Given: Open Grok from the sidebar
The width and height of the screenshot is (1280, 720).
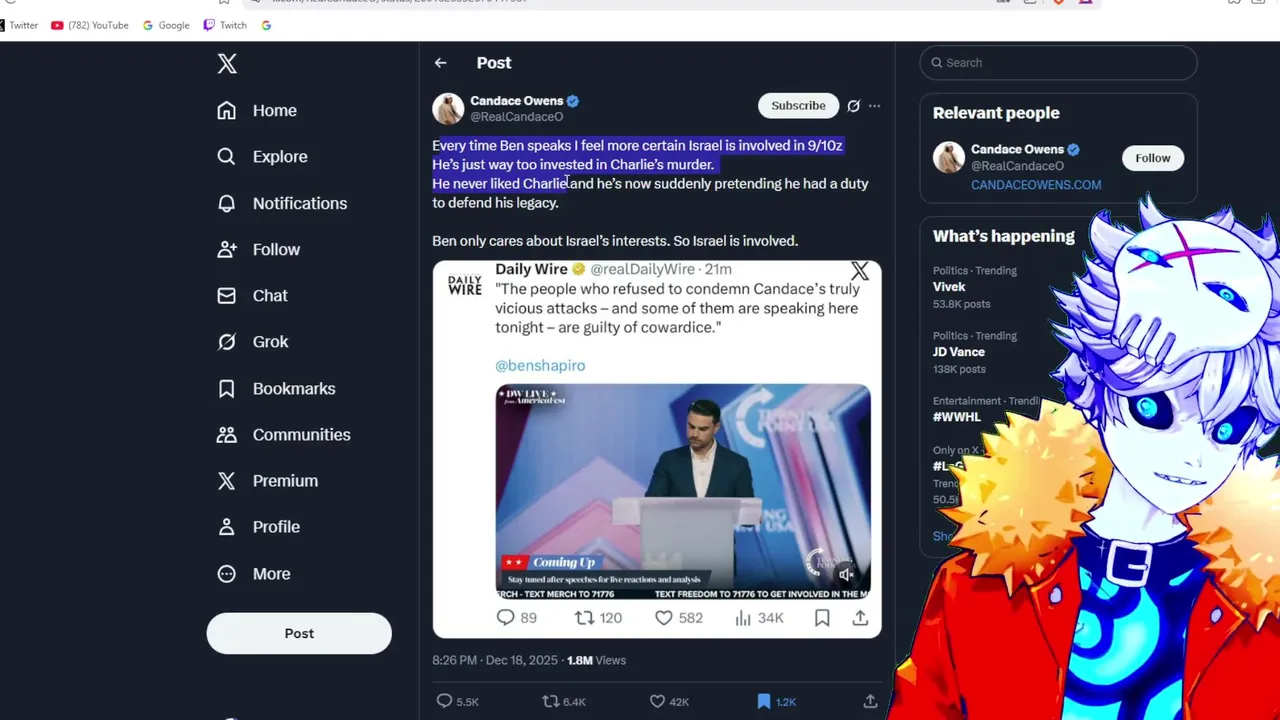Looking at the screenshot, I should [x=253, y=341].
